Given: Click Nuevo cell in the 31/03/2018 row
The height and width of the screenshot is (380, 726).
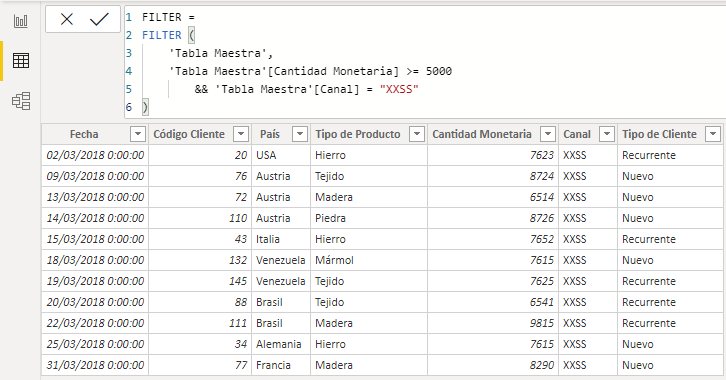Looking at the screenshot, I should pos(670,365).
